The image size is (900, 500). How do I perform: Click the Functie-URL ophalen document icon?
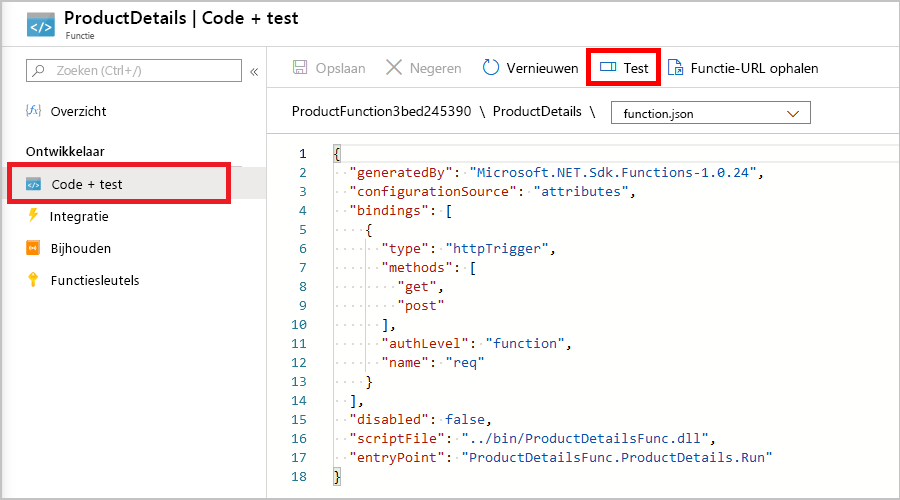[676, 68]
